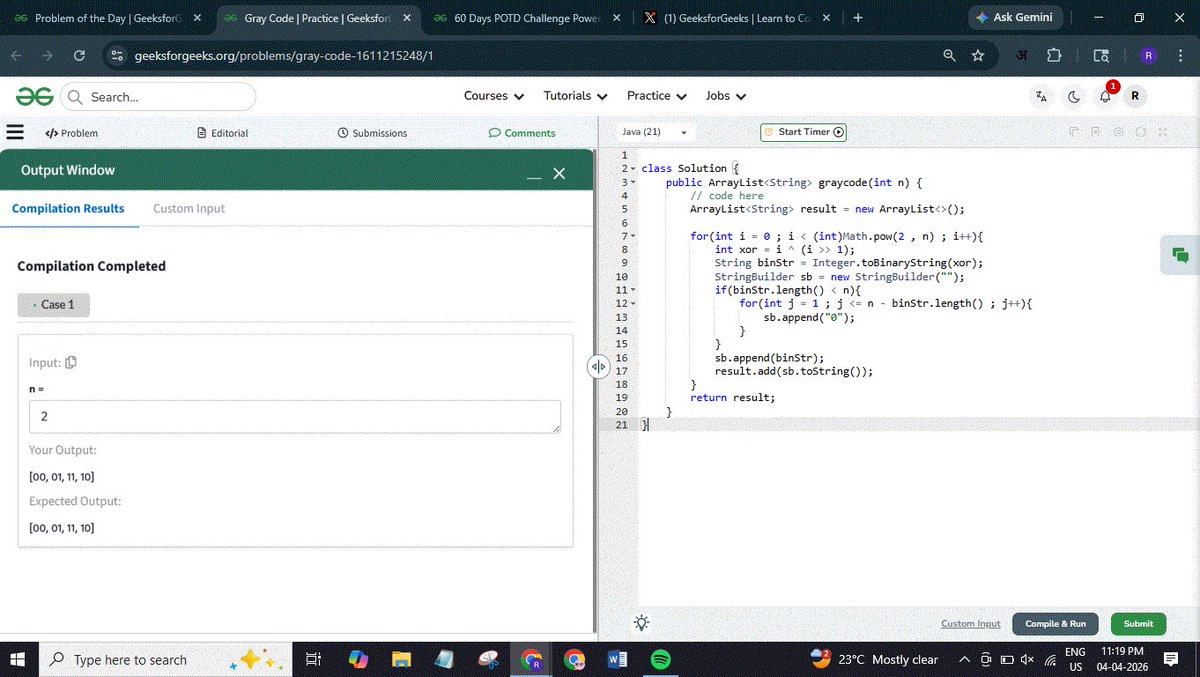Collapse the code fold arrow on line 7
This screenshot has height=677, width=1200.
click(633, 236)
